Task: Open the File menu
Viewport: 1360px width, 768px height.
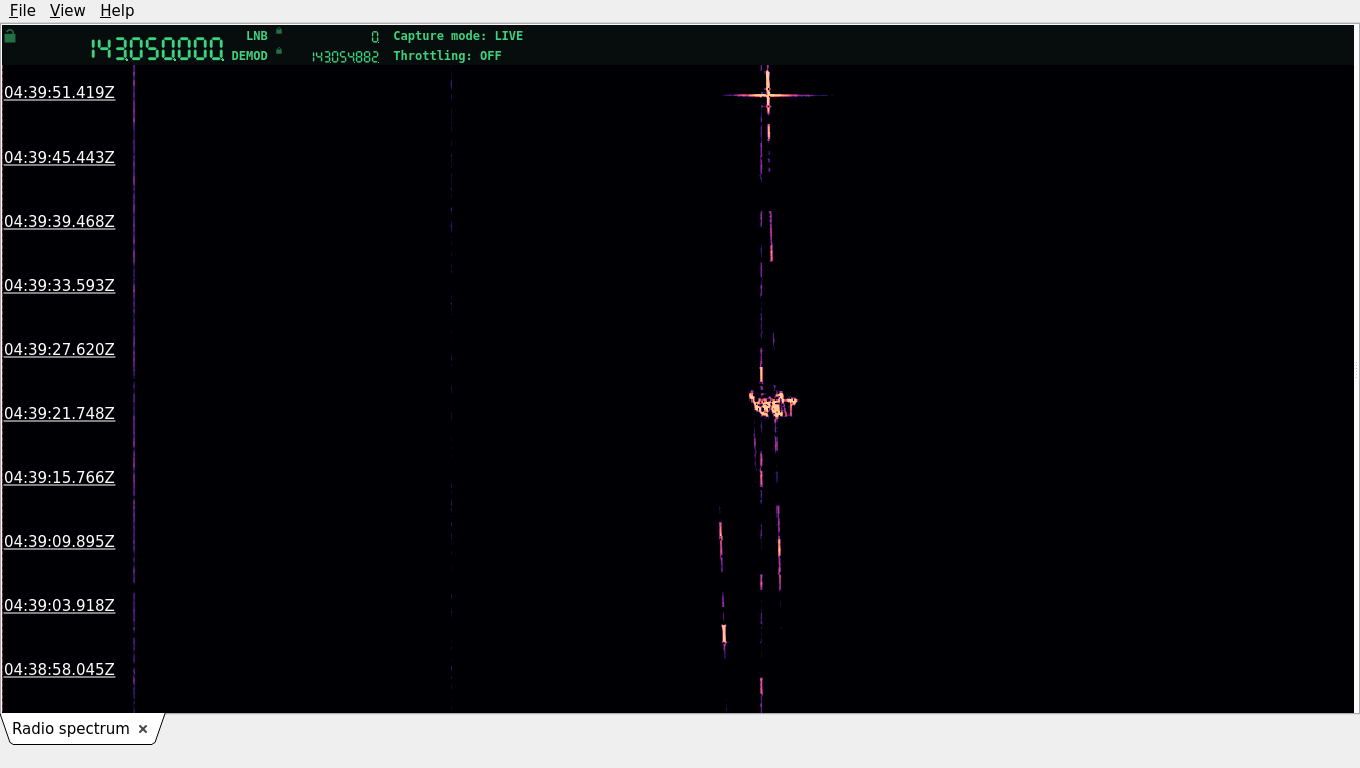Action: pos(22,11)
